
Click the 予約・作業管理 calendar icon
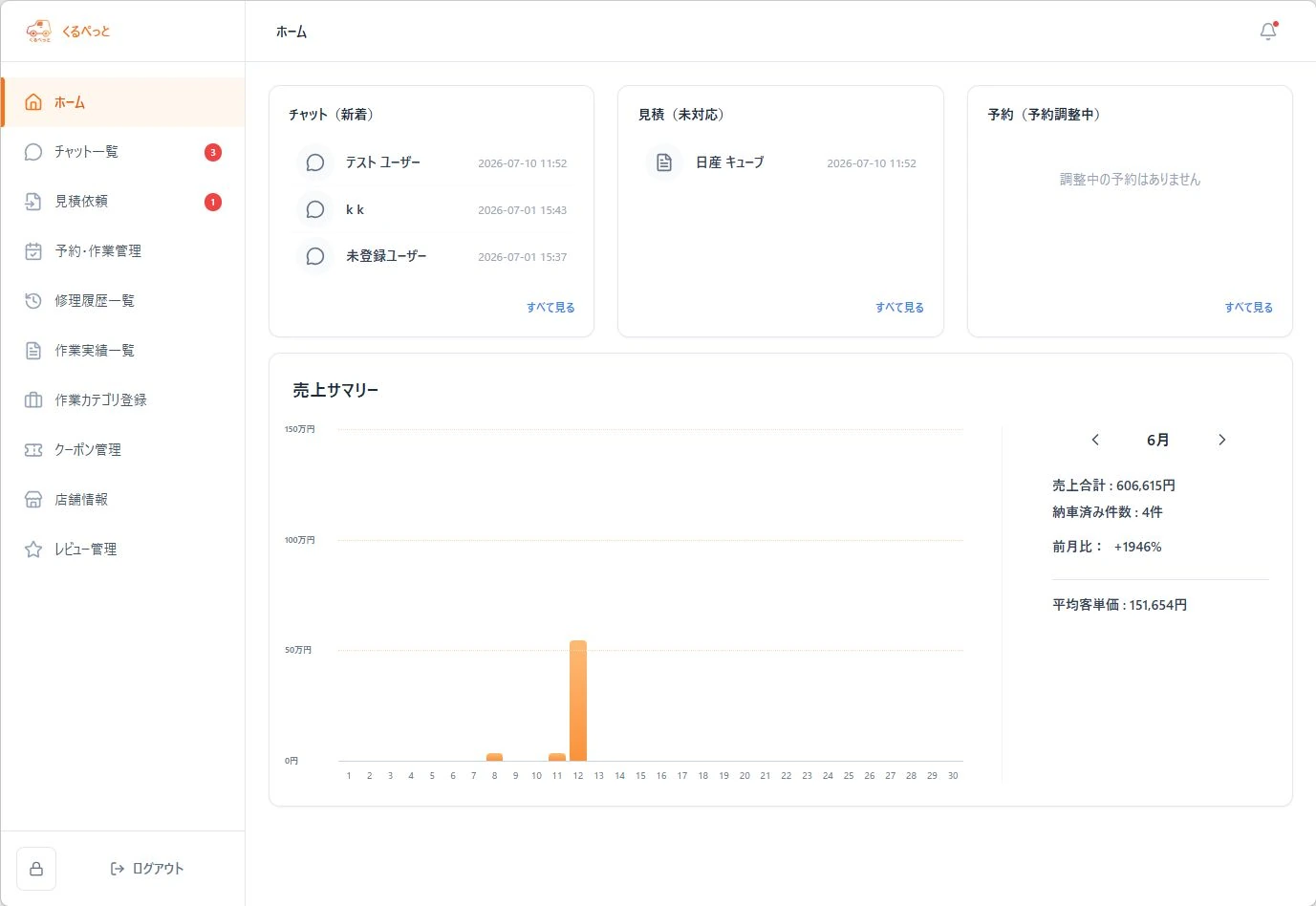pyautogui.click(x=33, y=251)
